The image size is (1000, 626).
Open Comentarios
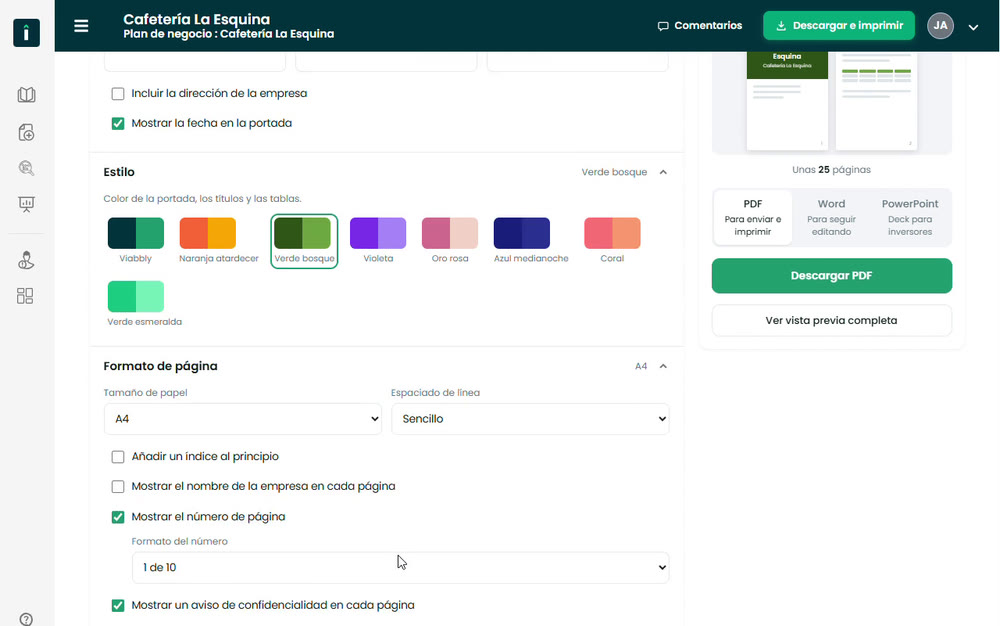coord(700,25)
